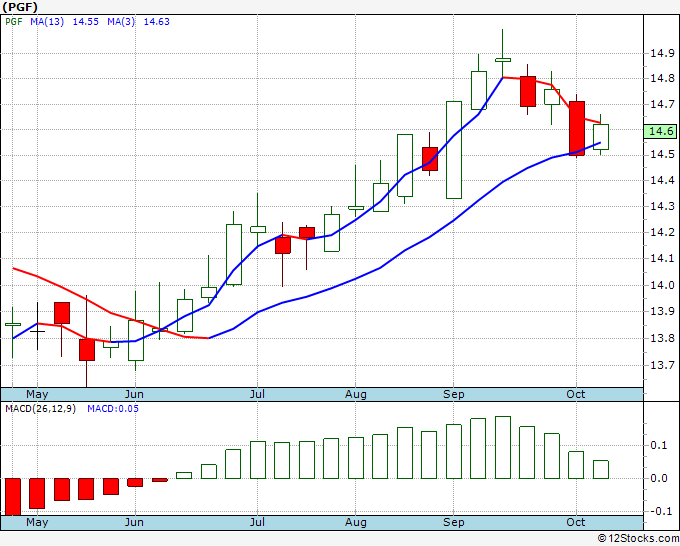This screenshot has width=680, height=546.
Task: Click the 12Stocks.com copyright link
Action: click(x=638, y=538)
